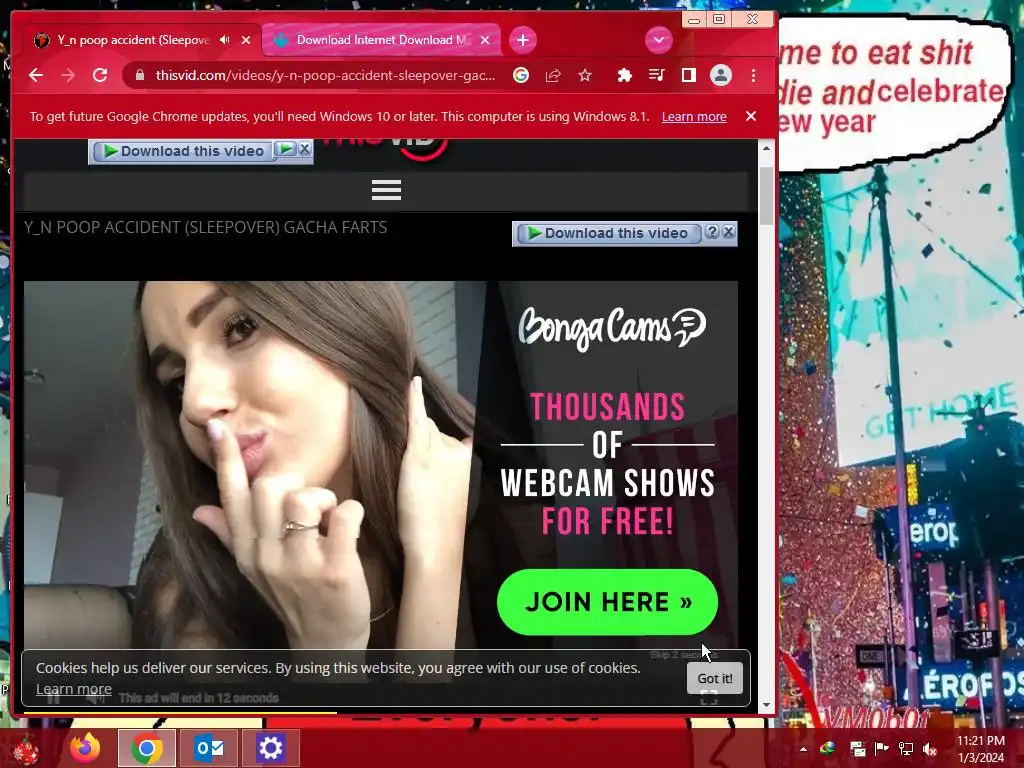Toggle the Chrome side panel icon
The height and width of the screenshot is (768, 1024).
688,75
